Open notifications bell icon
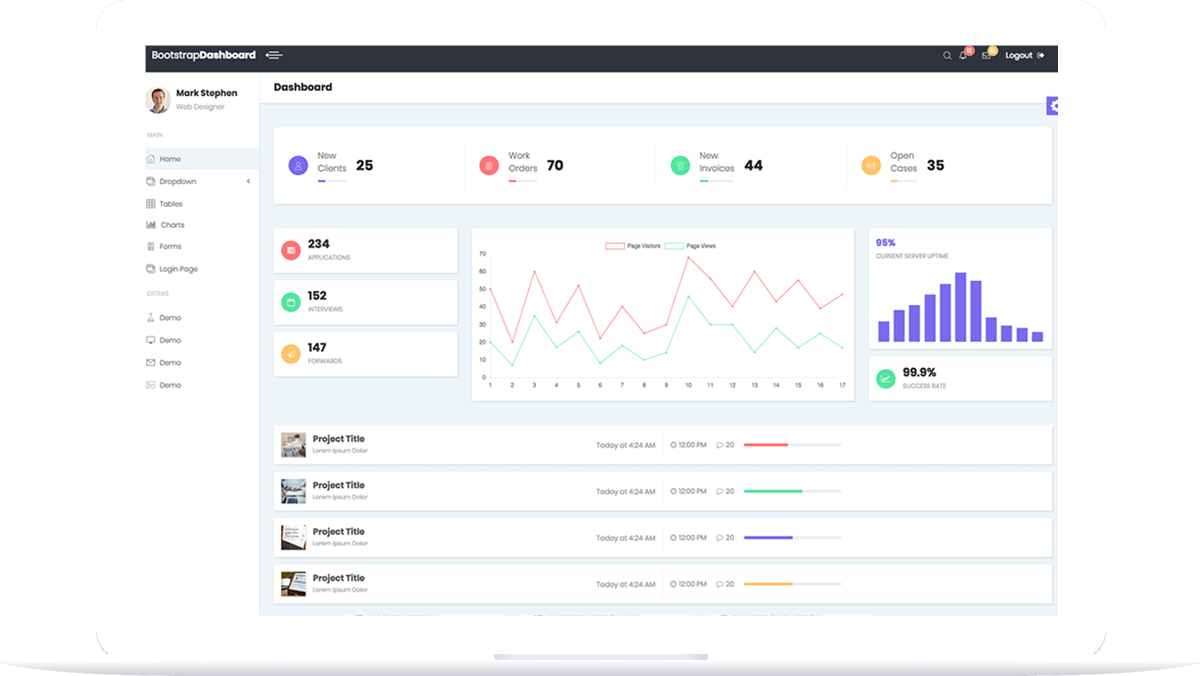Viewport: 1200px width, 676px height. [964, 55]
